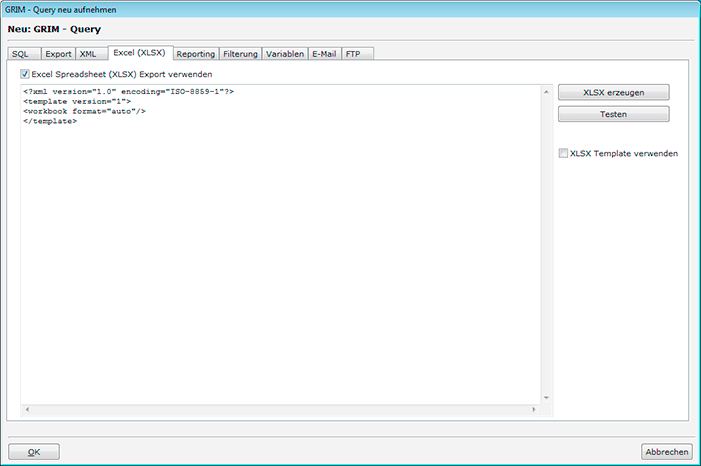The width and height of the screenshot is (701, 466).
Task: Go to the Reporting tab
Action: [195, 54]
